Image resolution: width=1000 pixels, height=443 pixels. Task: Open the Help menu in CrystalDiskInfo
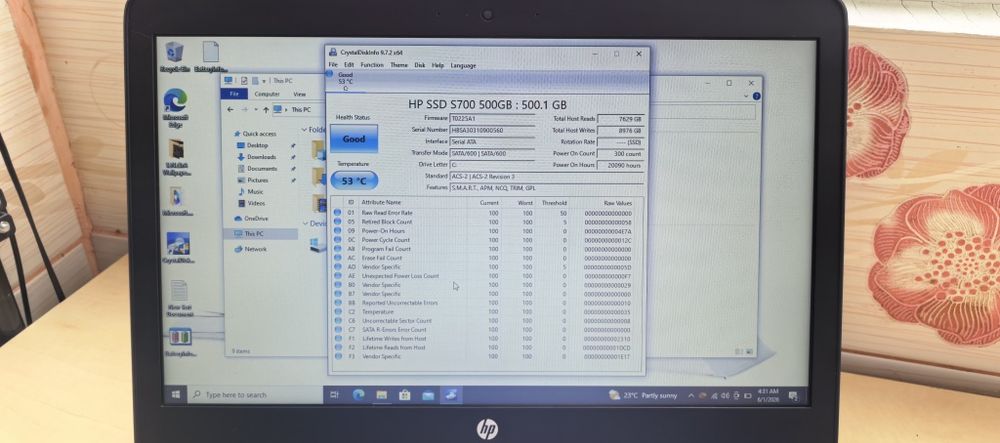click(438, 65)
